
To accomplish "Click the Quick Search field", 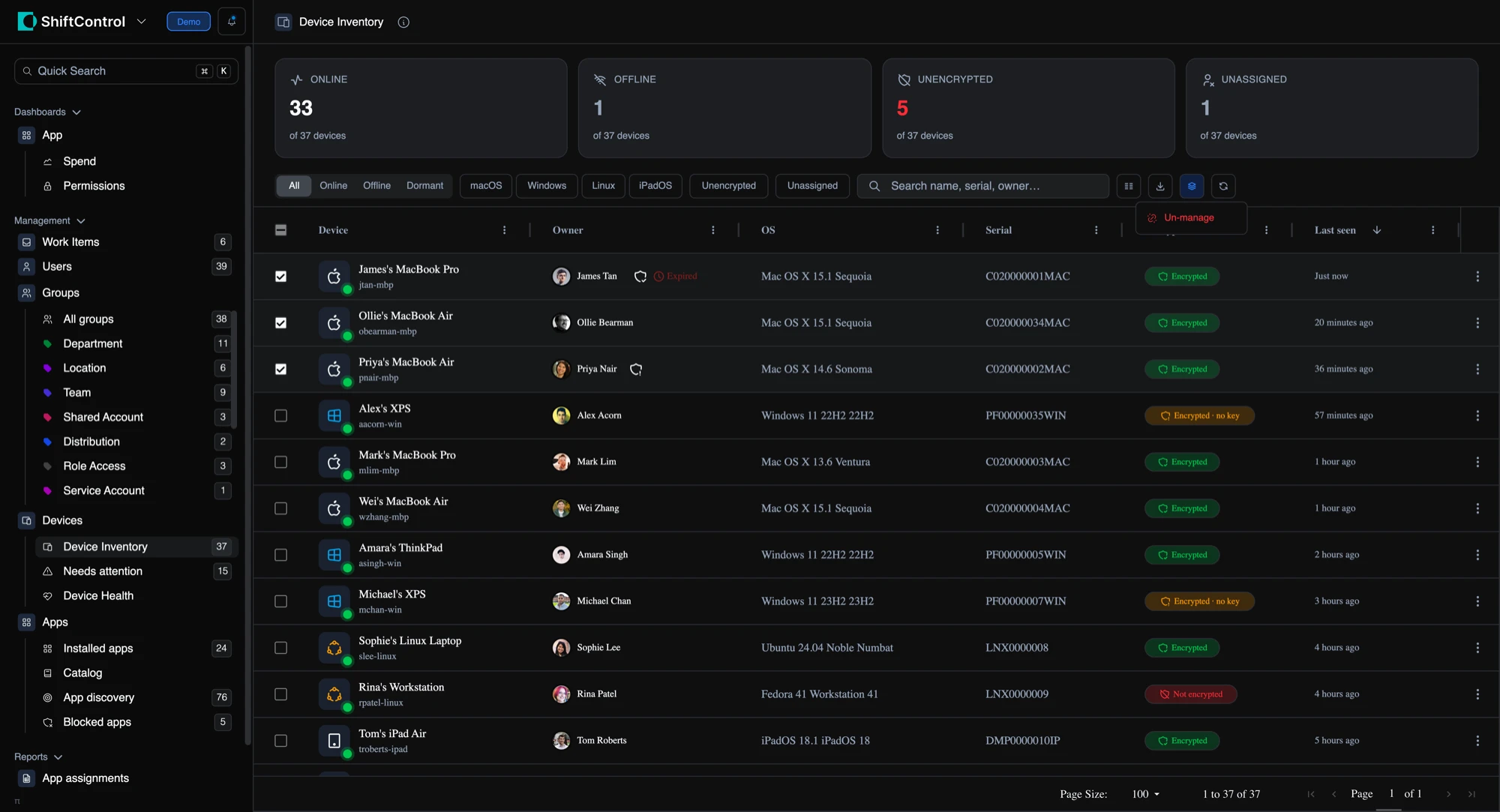I will click(x=126, y=71).
